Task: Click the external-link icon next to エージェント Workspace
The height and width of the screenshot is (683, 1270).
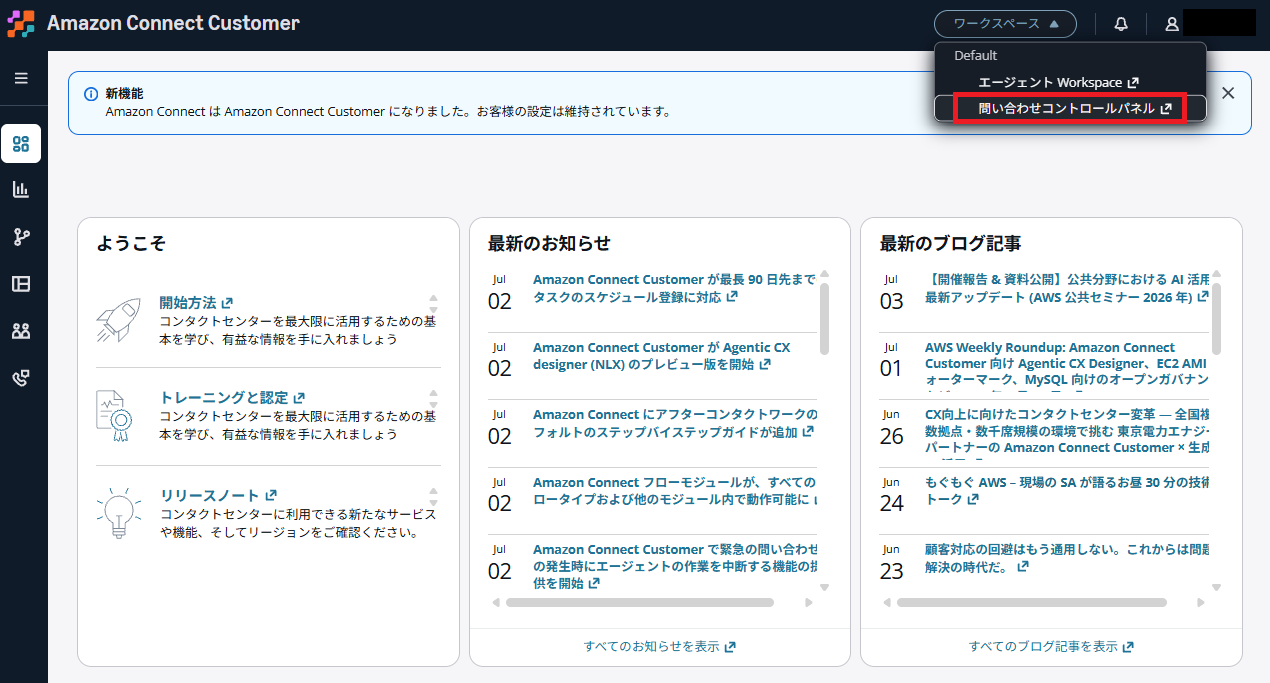Action: [x=1133, y=83]
